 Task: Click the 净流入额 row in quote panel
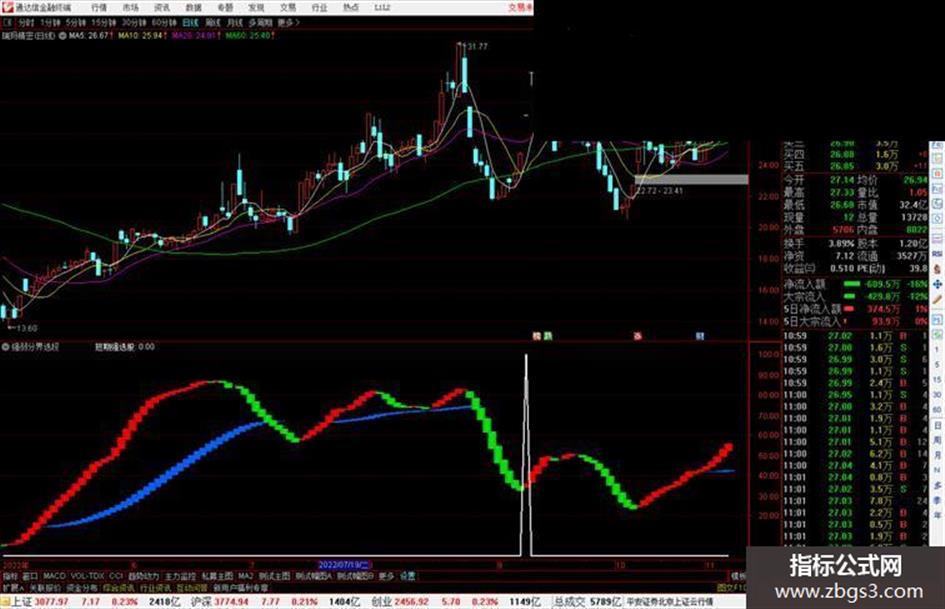(x=855, y=284)
